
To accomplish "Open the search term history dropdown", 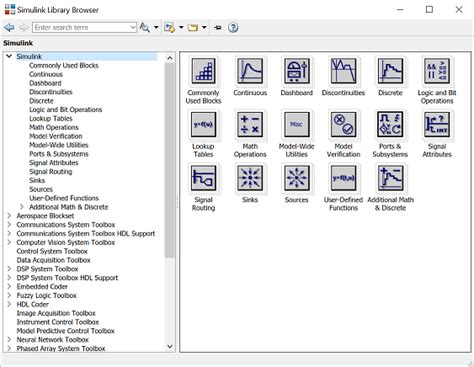I will tap(133, 27).
